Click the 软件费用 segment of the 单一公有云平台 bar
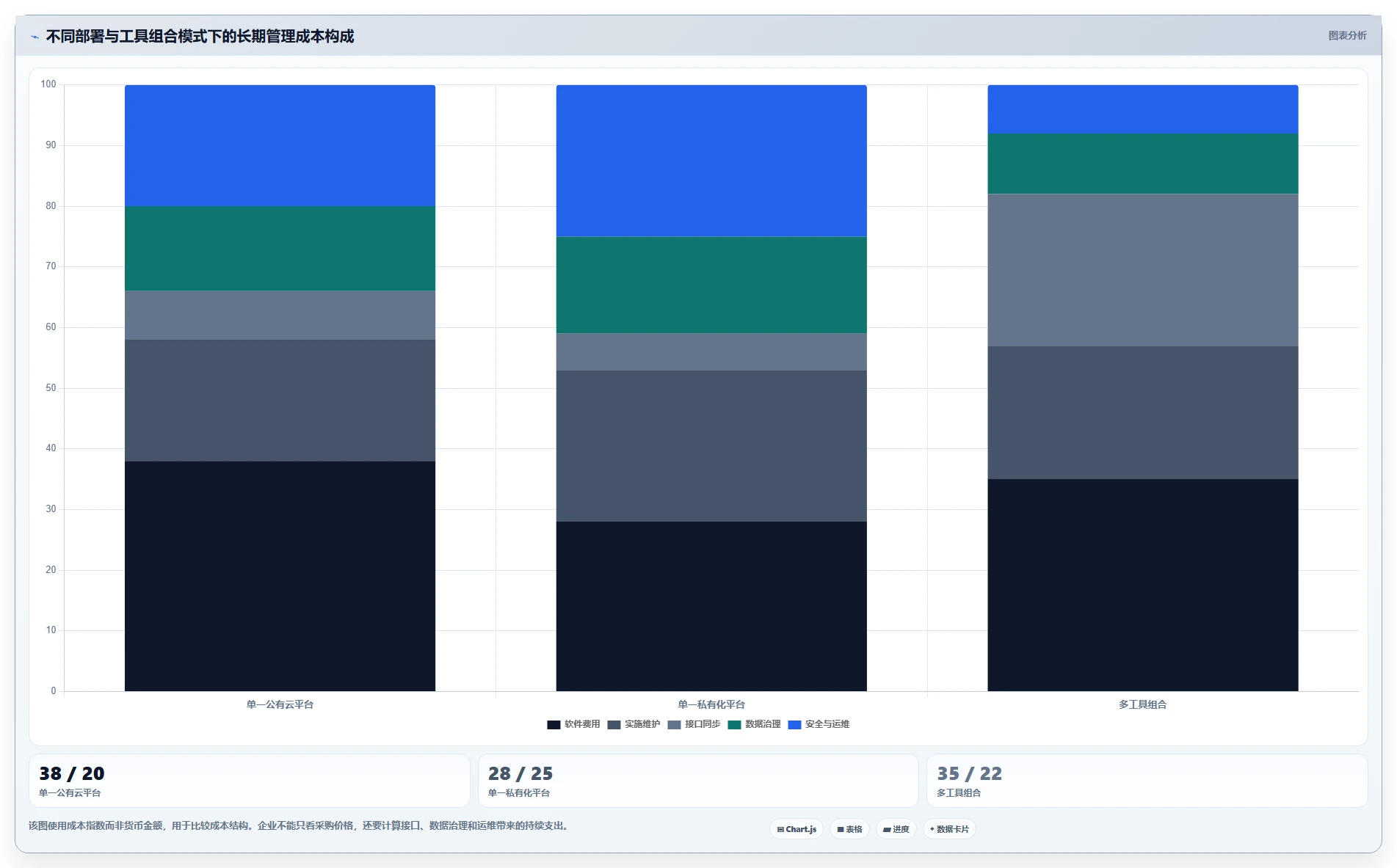Viewport: 1397px width, 868px height. pyautogui.click(x=280, y=576)
